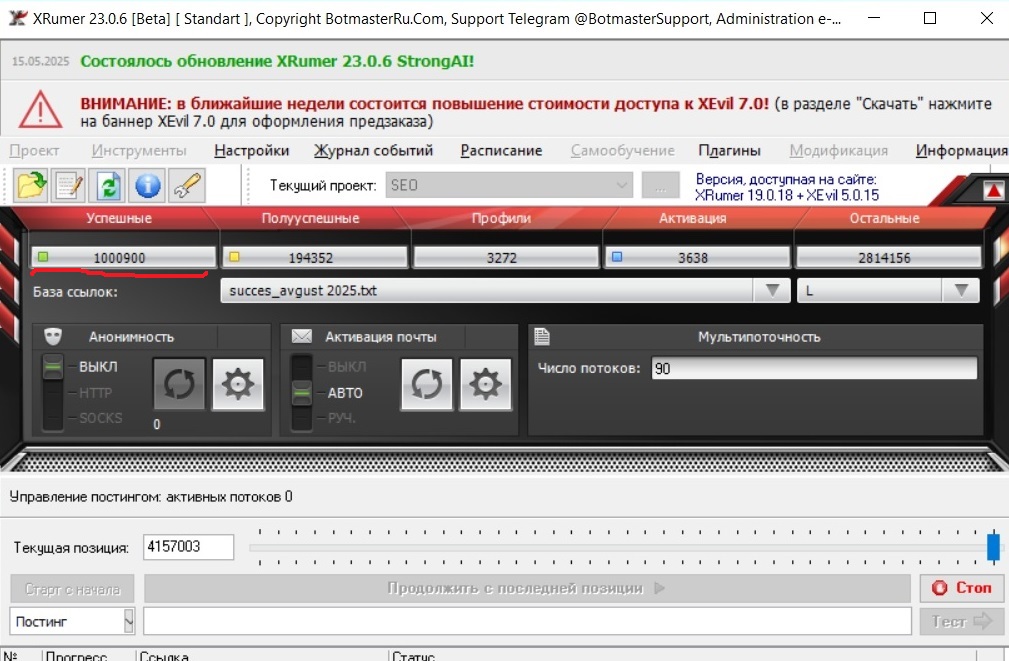Click the empty test URL input field
1009x661 pixels.
(527, 621)
